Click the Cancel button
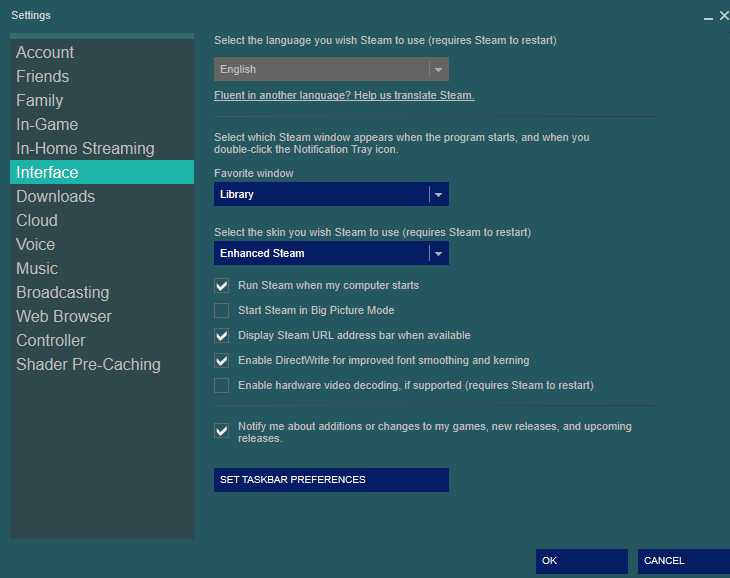This screenshot has width=730, height=578. pyautogui.click(x=683, y=561)
